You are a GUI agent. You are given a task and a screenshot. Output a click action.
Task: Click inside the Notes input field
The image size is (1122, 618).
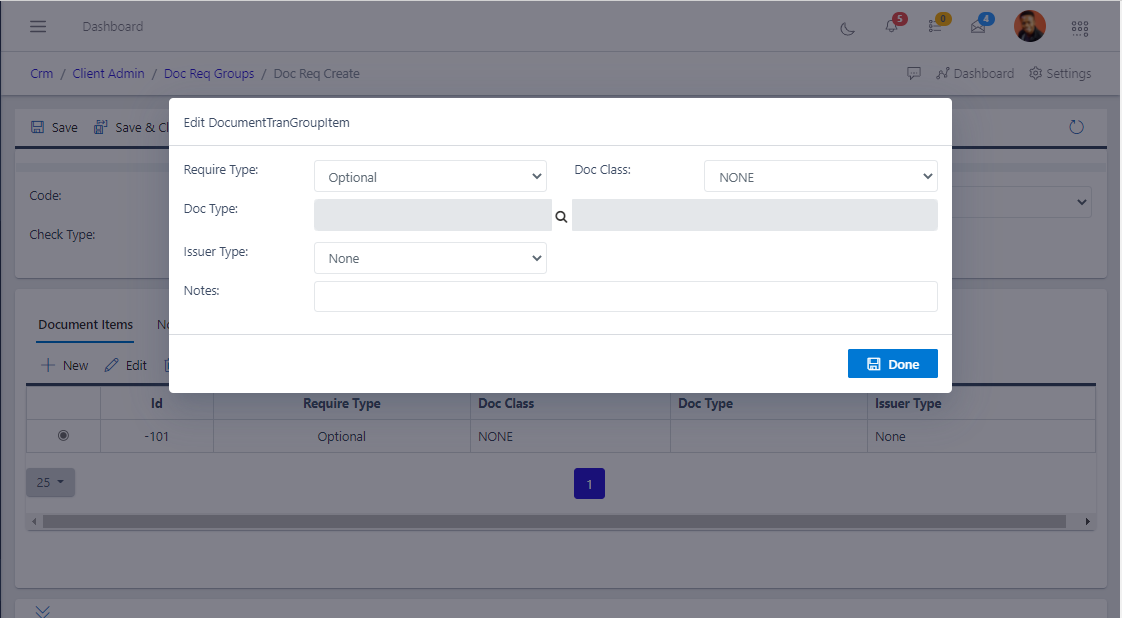(626, 296)
